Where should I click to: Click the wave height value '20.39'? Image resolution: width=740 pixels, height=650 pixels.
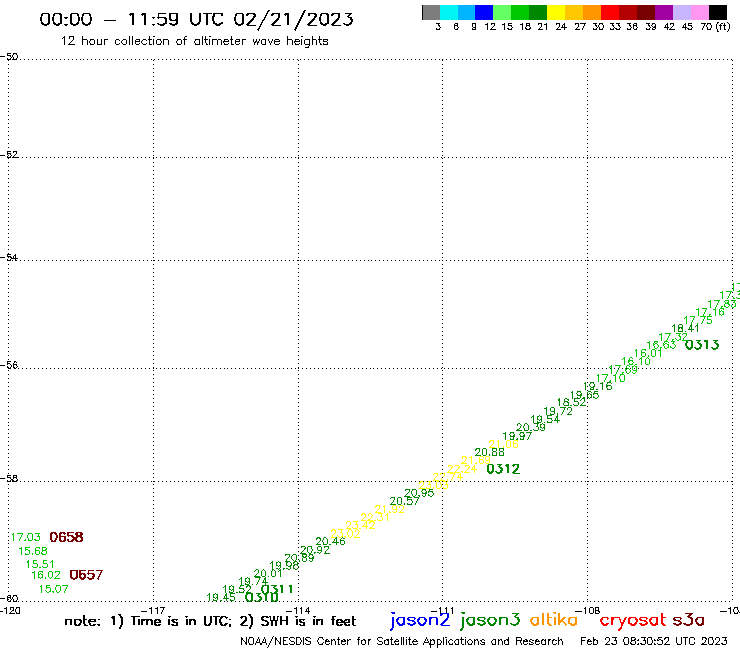pyautogui.click(x=530, y=428)
